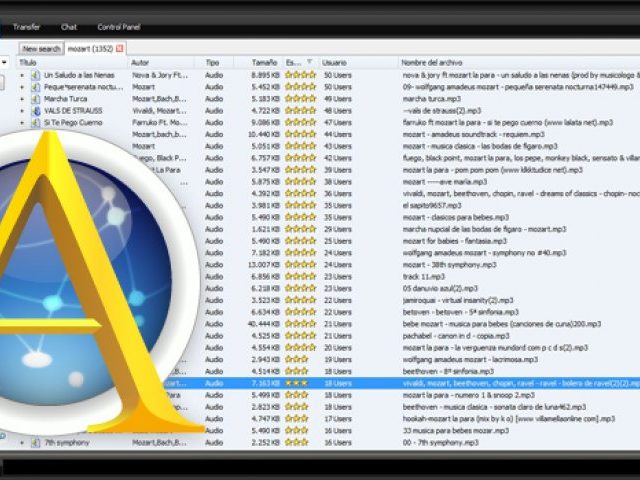The width and height of the screenshot is (640, 480).
Task: Sort by Nombre del archivo column
Action: point(432,62)
